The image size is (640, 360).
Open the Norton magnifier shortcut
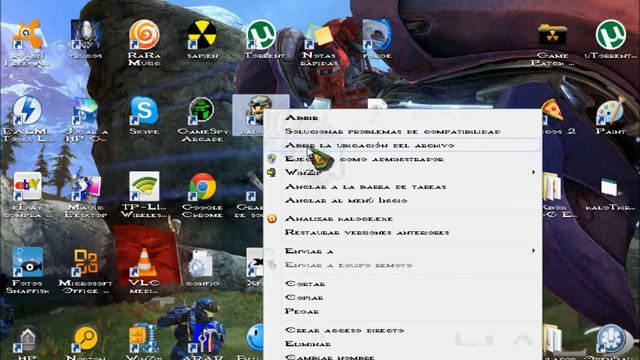click(86, 339)
